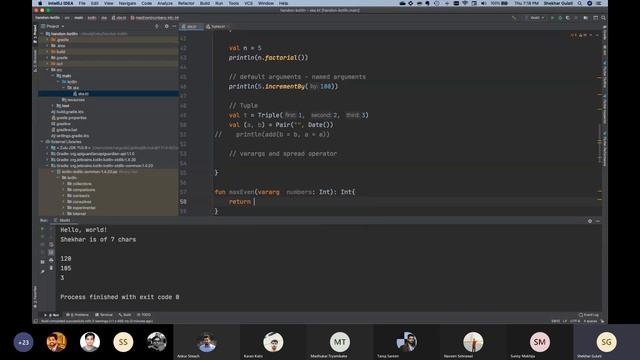640x360 pixels.
Task: Click the pin tab icon in Run panel
Action: click(42, 271)
